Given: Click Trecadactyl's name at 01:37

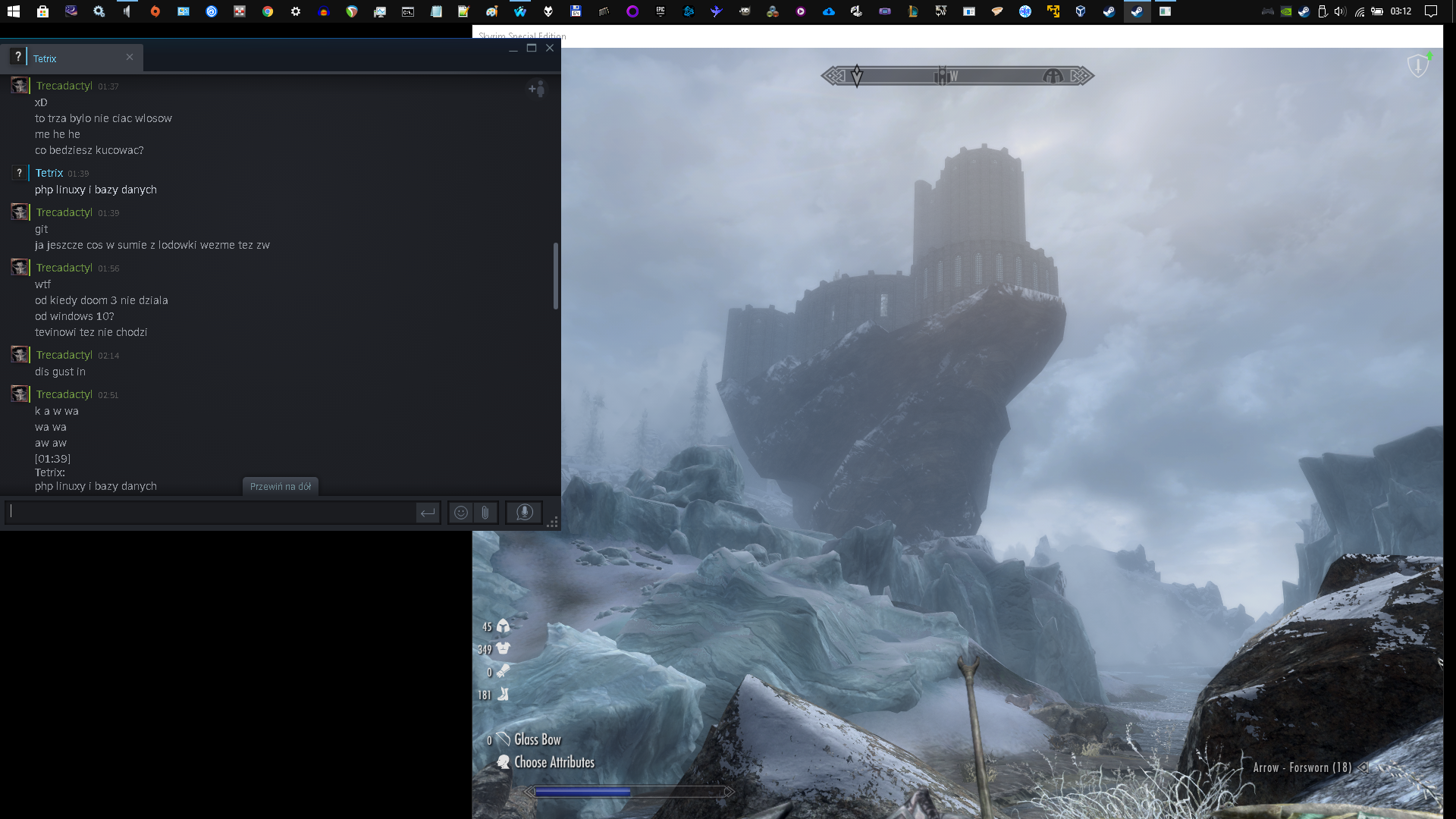Looking at the screenshot, I should pyautogui.click(x=64, y=86).
